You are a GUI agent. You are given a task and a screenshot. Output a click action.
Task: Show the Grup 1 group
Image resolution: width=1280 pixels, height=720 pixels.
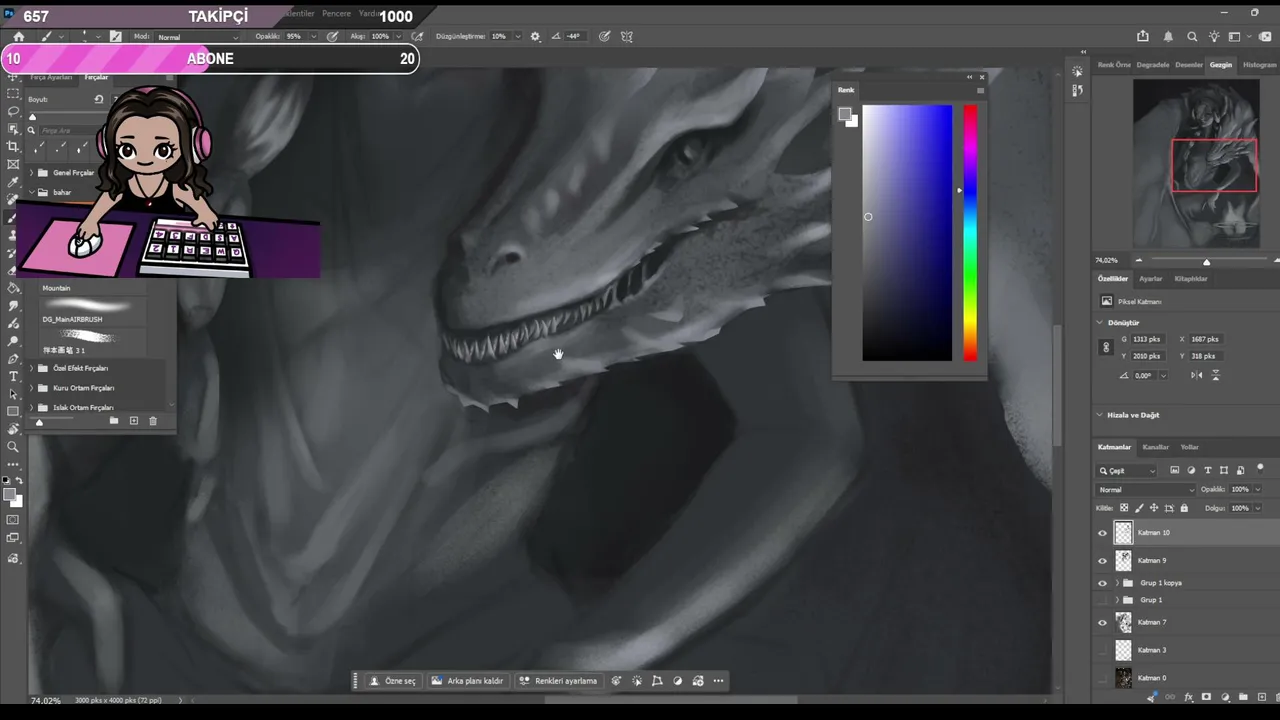(x=1103, y=600)
